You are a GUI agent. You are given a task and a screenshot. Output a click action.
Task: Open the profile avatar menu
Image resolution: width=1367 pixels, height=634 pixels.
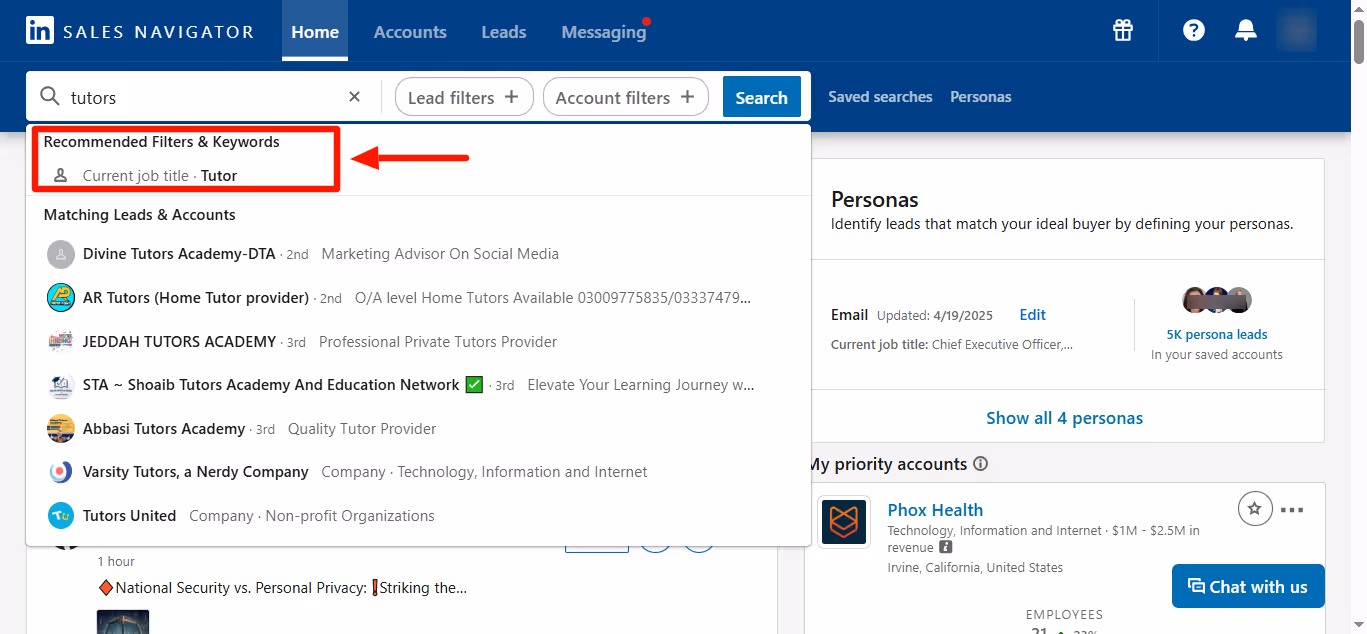click(x=1297, y=30)
